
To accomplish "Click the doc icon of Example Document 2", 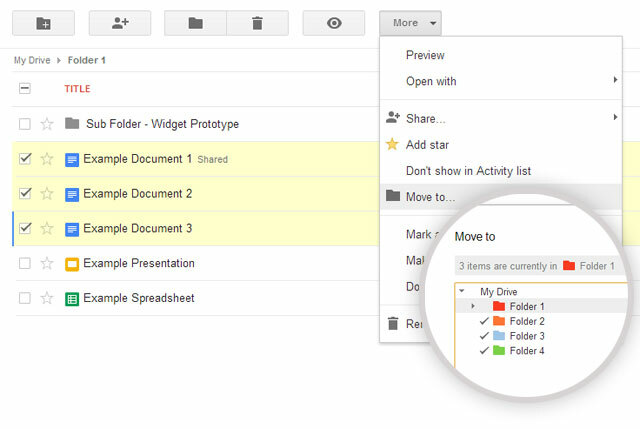I will coord(72,194).
